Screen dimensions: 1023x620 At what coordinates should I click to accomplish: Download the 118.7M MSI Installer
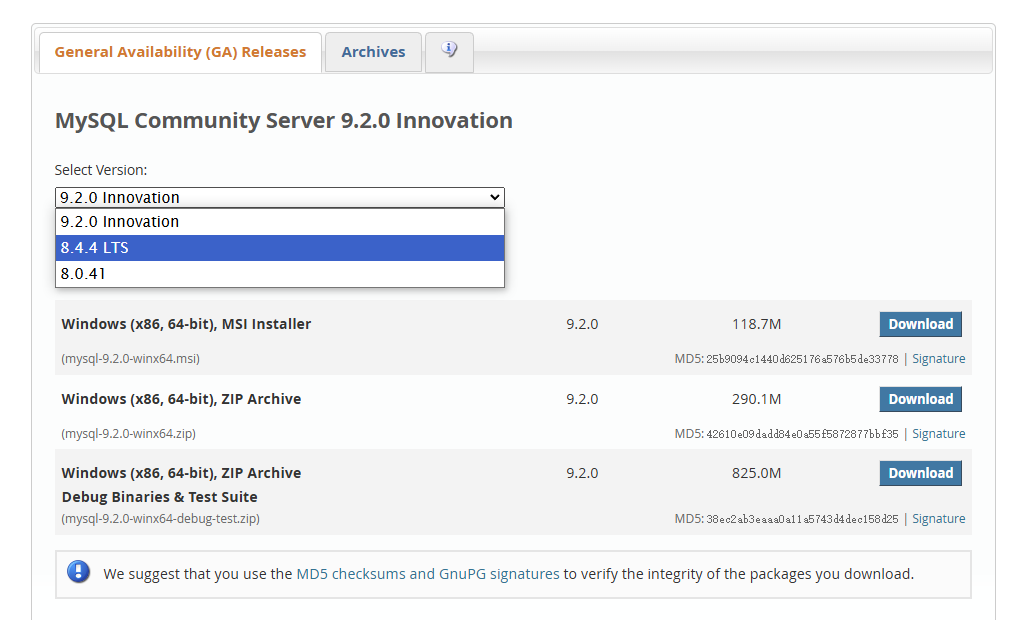921,324
